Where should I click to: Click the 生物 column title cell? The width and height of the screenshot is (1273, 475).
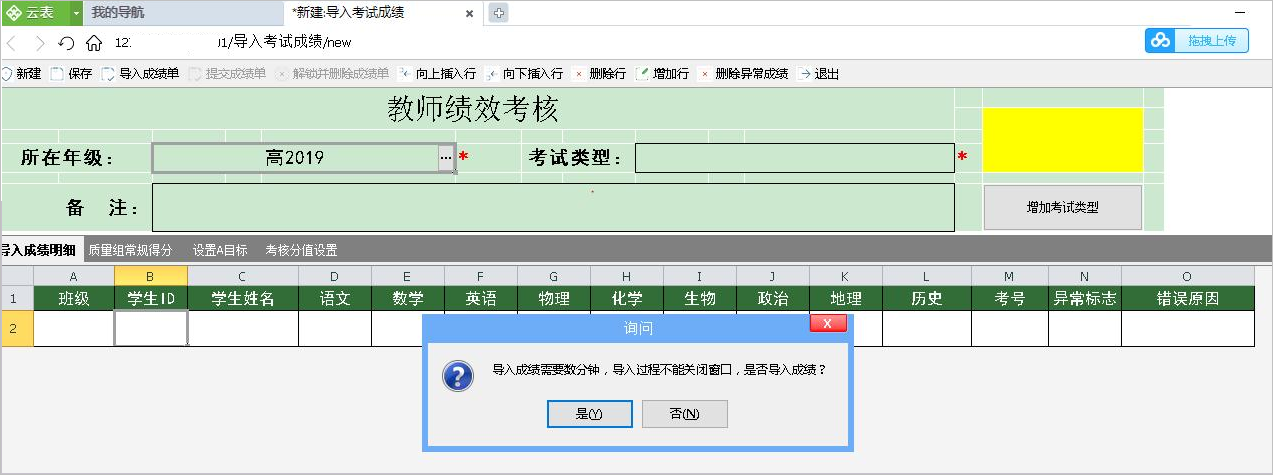[x=700, y=298]
